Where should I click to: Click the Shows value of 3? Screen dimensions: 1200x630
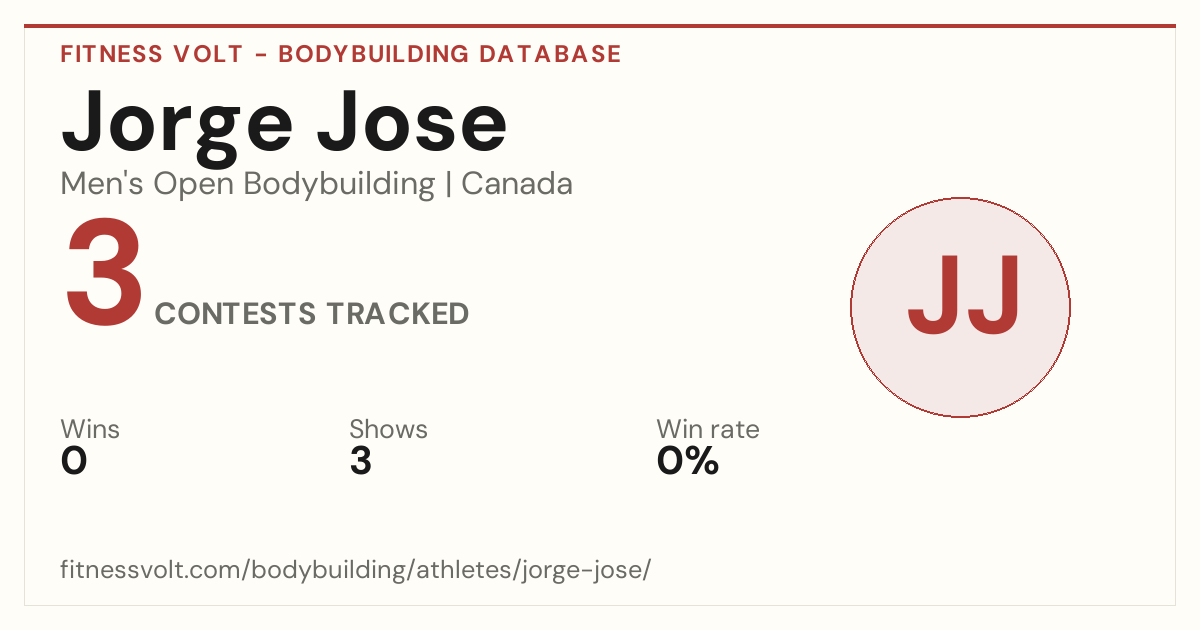[360, 461]
